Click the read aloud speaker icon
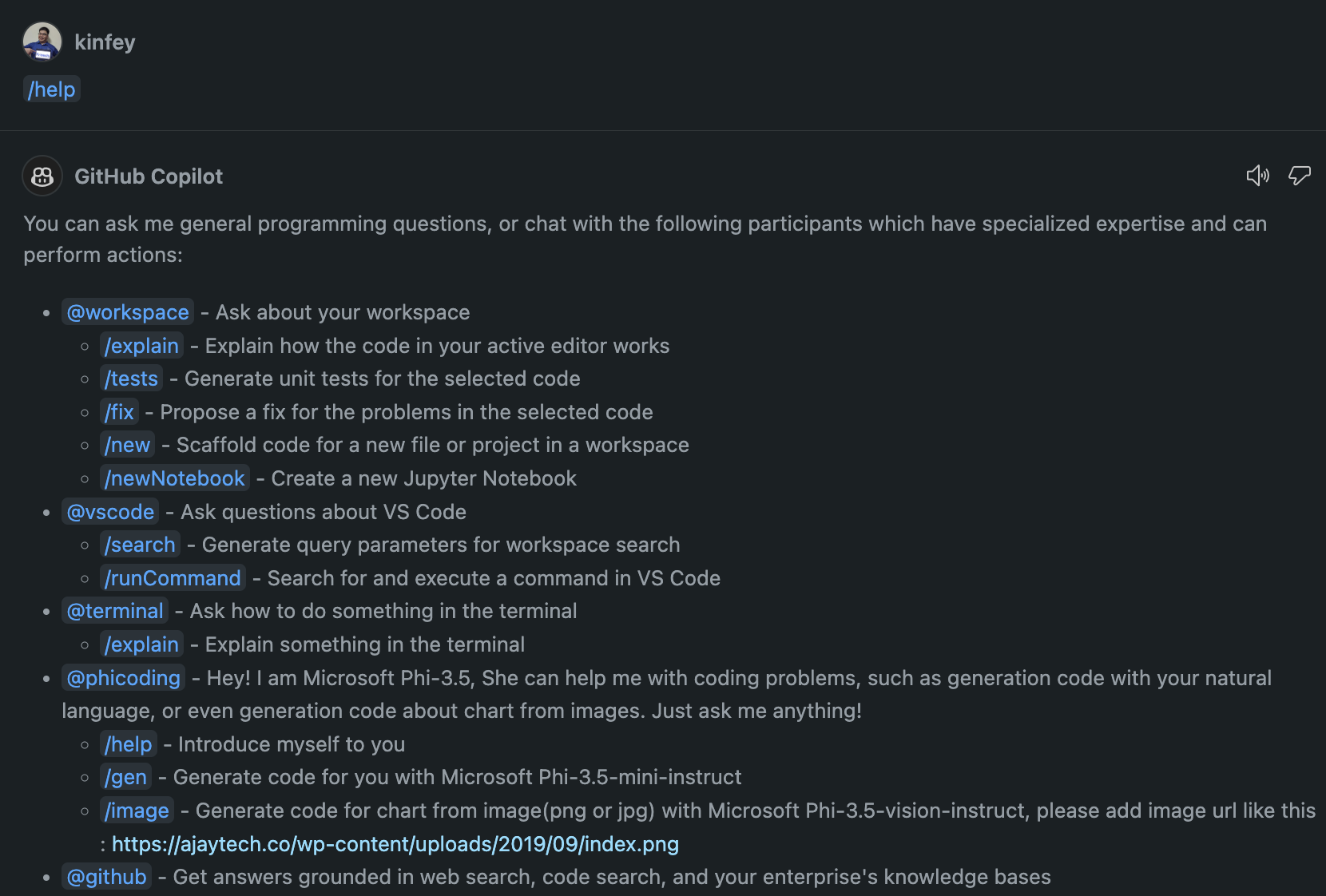Screen dimensions: 1326x896 point(1258,176)
